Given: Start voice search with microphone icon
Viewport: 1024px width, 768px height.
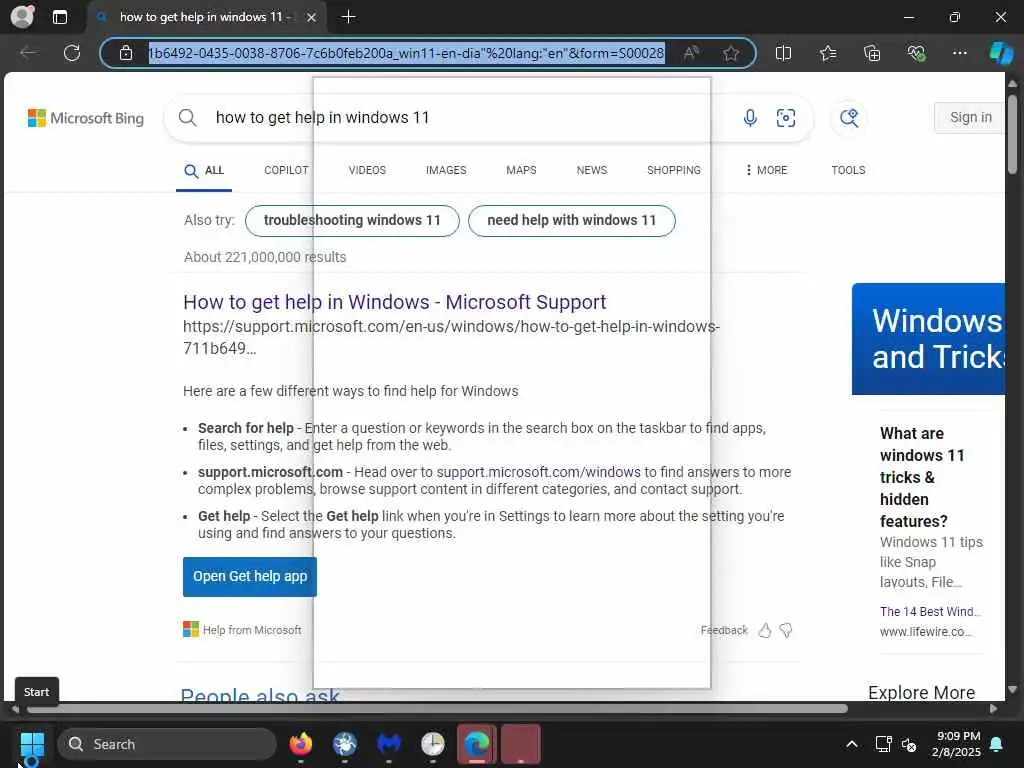Looking at the screenshot, I should point(750,118).
